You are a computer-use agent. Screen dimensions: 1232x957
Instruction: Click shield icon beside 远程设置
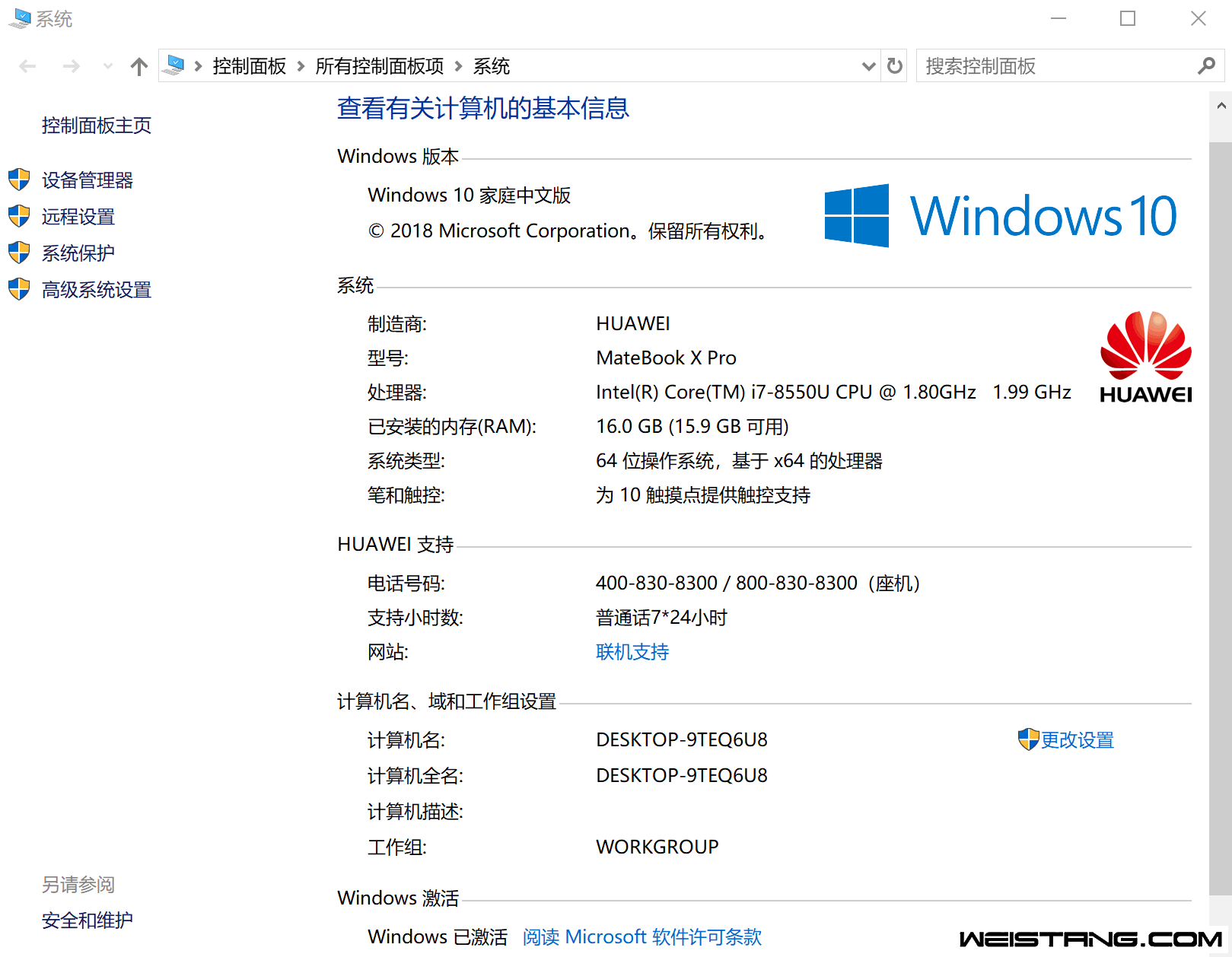coord(19,216)
